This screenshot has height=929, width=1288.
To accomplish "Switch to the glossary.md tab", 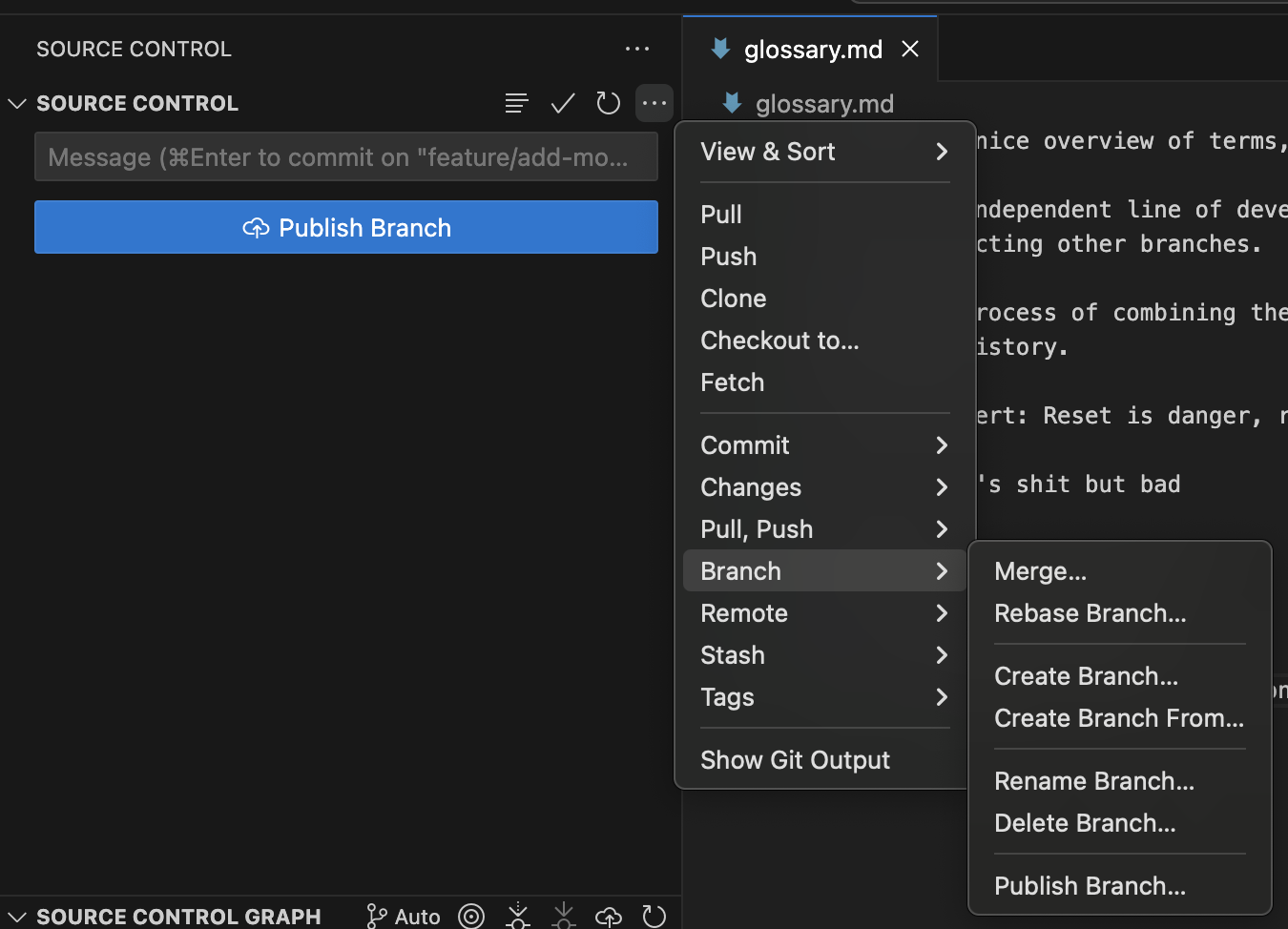I will tap(811, 49).
